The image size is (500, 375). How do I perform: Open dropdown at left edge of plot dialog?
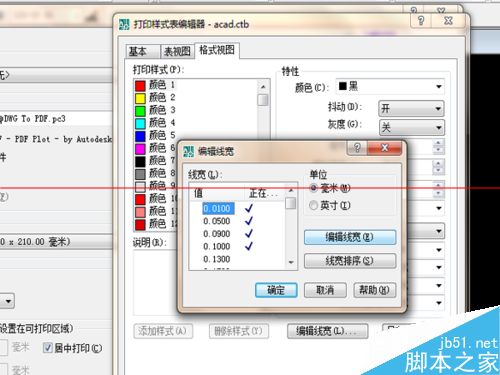click(7, 301)
